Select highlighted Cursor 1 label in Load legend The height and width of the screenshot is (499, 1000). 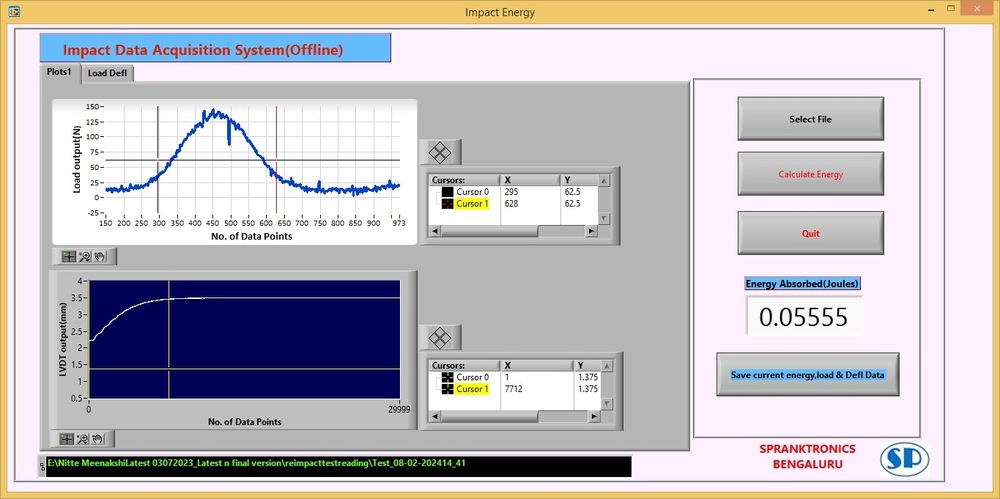pos(473,204)
